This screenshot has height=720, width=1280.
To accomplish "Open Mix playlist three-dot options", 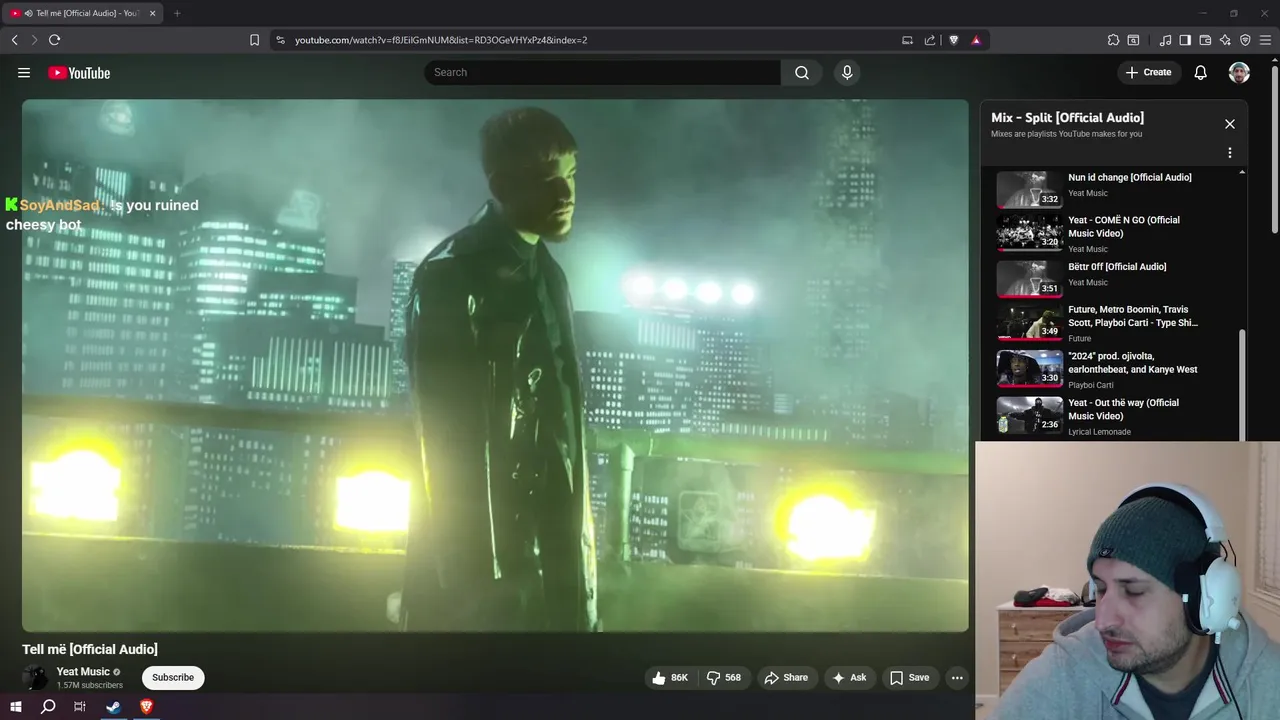I will (x=1230, y=153).
